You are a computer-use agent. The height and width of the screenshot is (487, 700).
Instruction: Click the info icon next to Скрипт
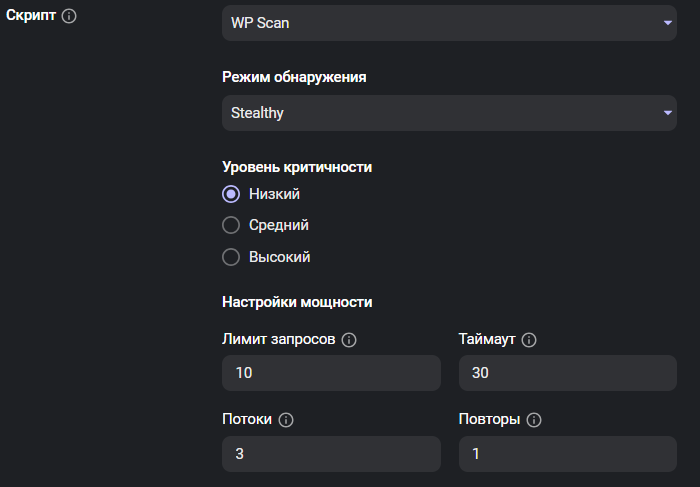(x=69, y=16)
